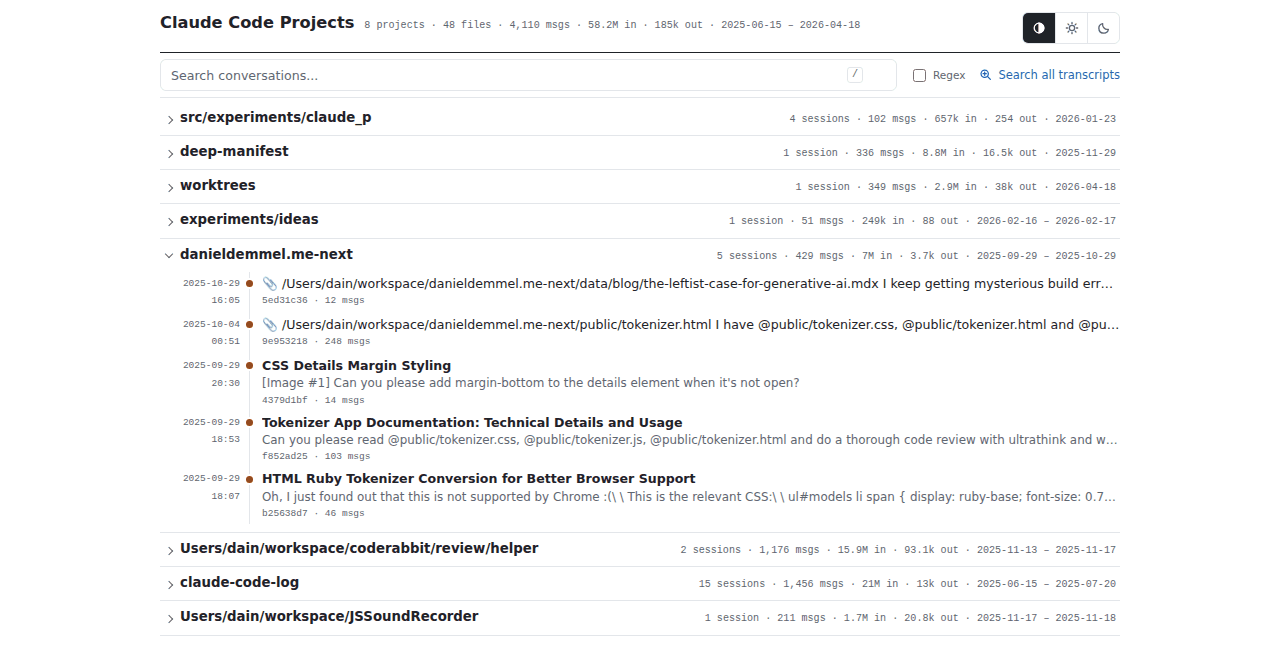Image resolution: width=1280 pixels, height=651 pixels.
Task: Expand the deep-manifest project chevron
Action: click(x=170, y=153)
